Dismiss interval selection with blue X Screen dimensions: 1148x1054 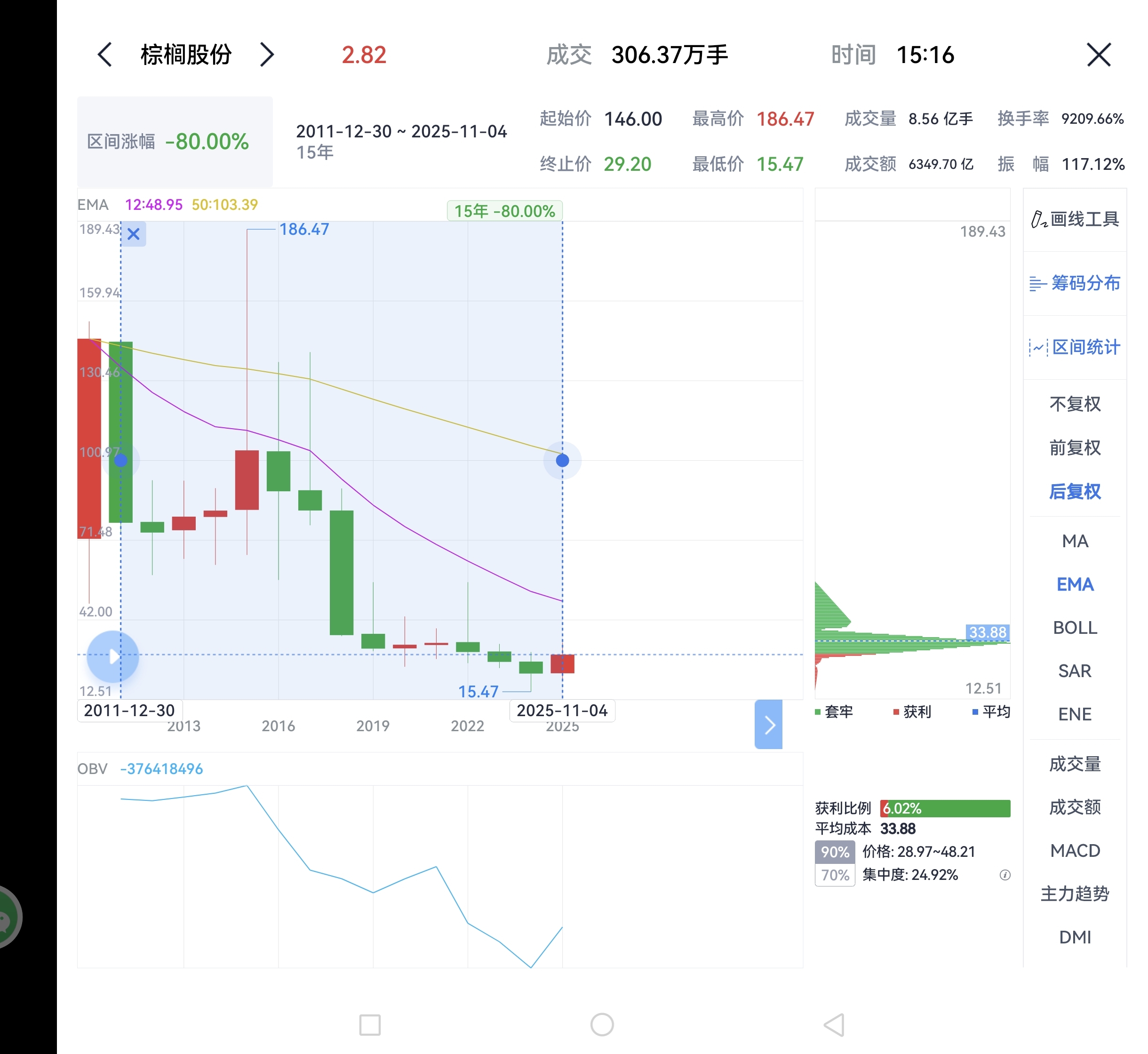coord(134,234)
